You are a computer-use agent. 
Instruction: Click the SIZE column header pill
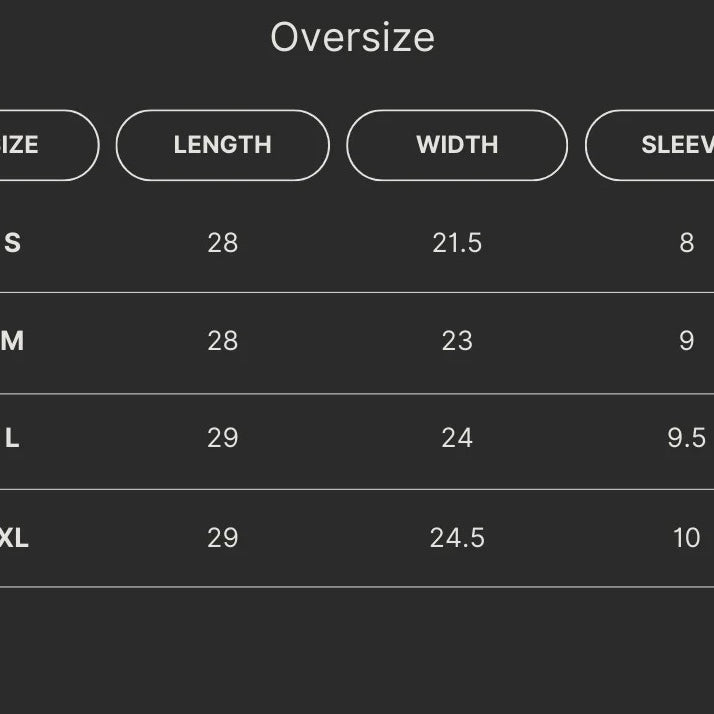(40, 145)
